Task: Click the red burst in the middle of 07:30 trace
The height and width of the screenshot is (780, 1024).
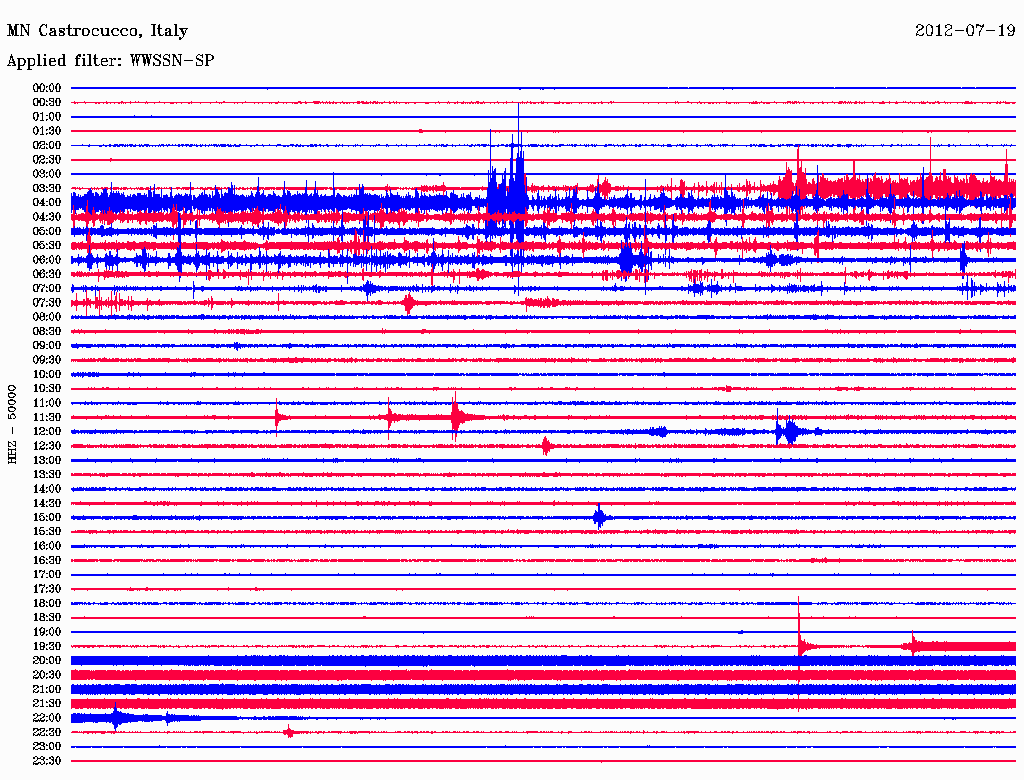Action: [408, 303]
